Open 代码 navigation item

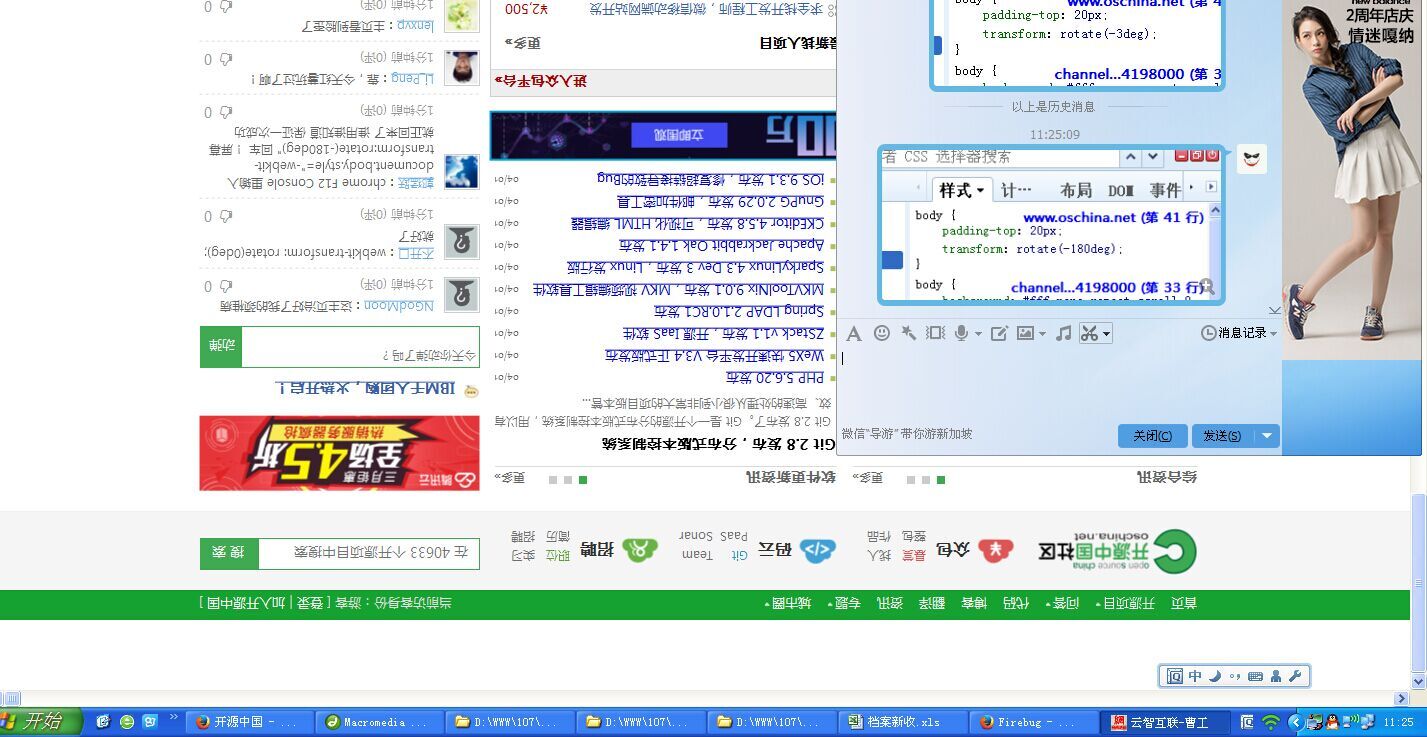click(x=1015, y=603)
